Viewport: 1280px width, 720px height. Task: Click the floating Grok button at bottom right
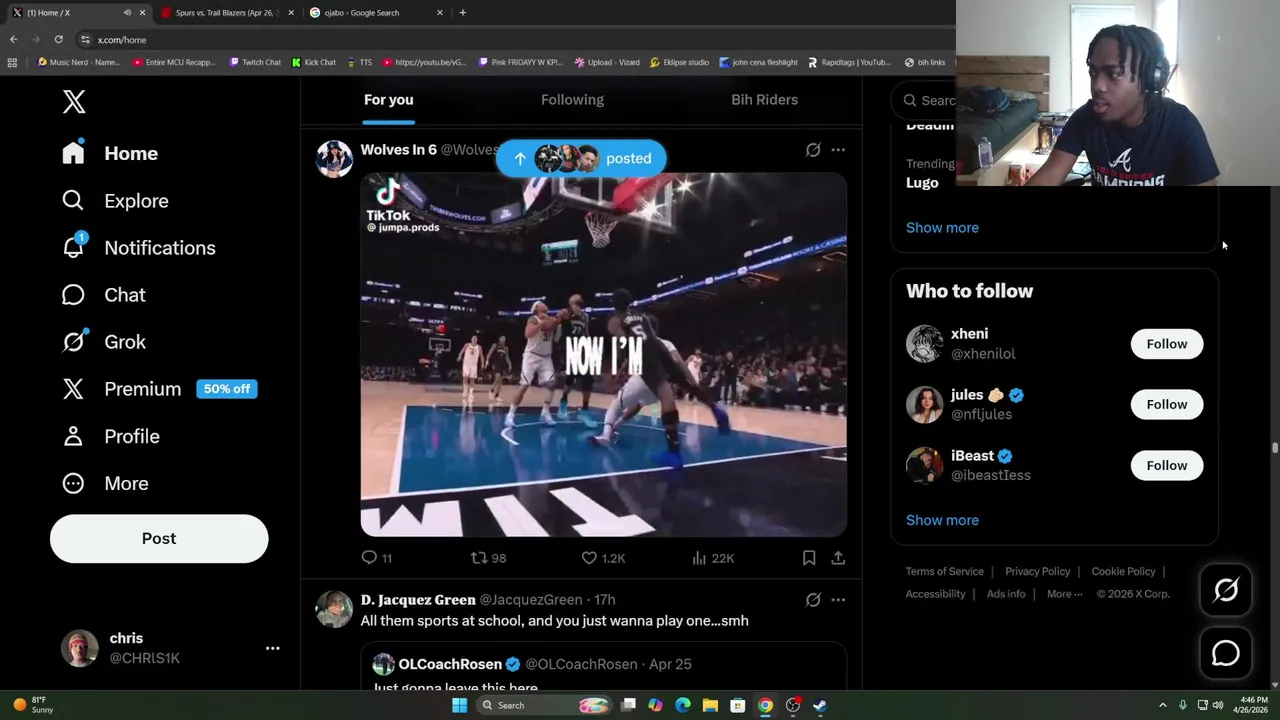pyautogui.click(x=1226, y=591)
